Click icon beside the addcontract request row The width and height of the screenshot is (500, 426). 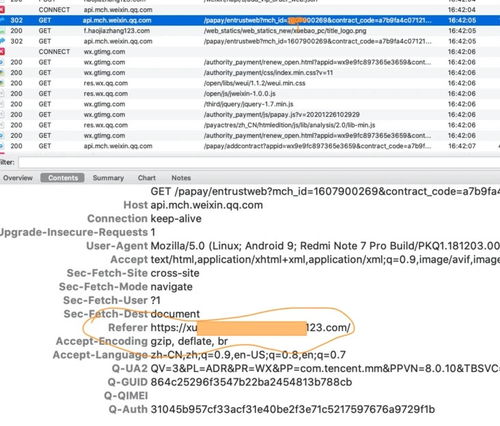2,146
